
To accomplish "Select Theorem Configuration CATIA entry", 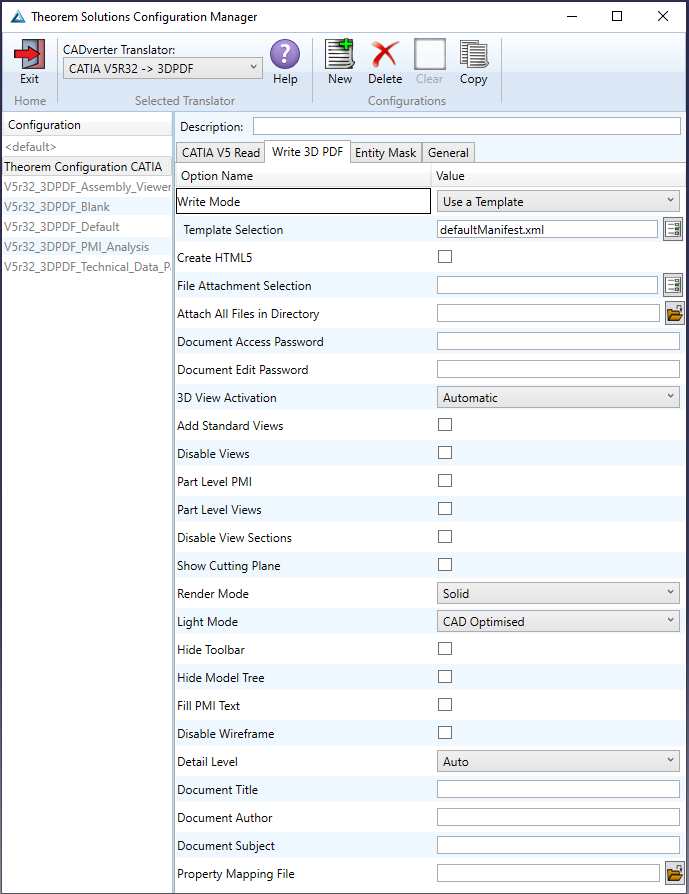I will [x=87, y=166].
